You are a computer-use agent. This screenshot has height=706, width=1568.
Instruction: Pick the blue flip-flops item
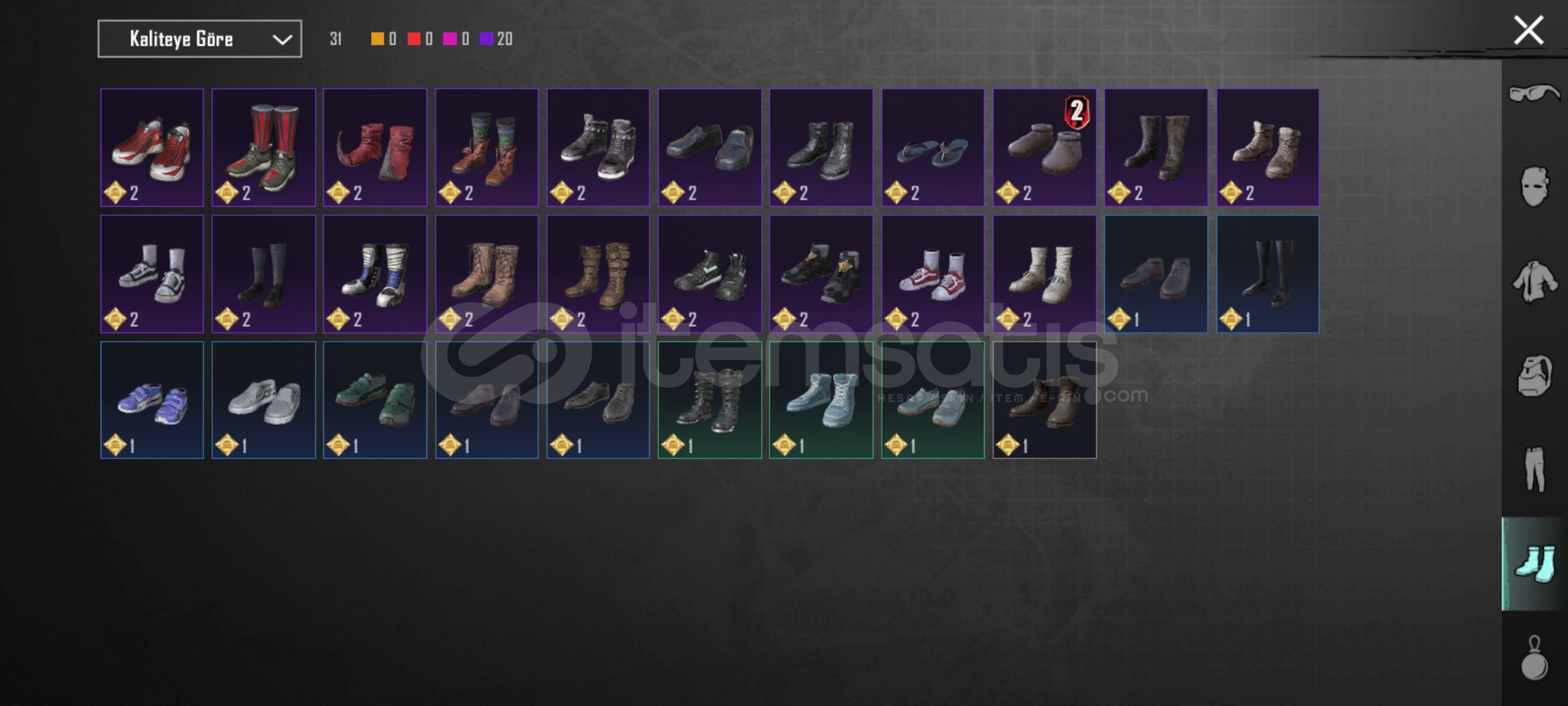[933, 148]
